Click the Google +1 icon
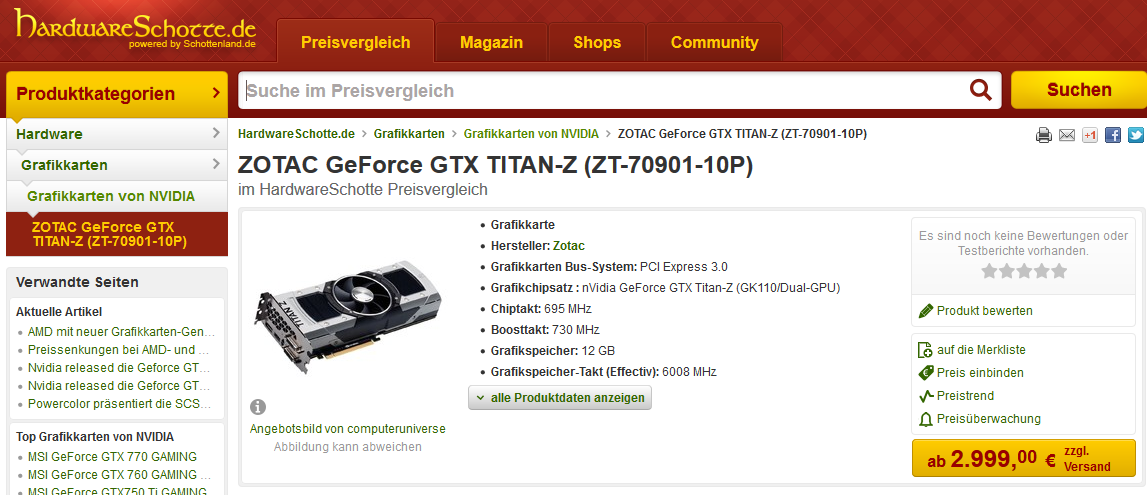Screen dimensions: 1147x495 (1090, 135)
